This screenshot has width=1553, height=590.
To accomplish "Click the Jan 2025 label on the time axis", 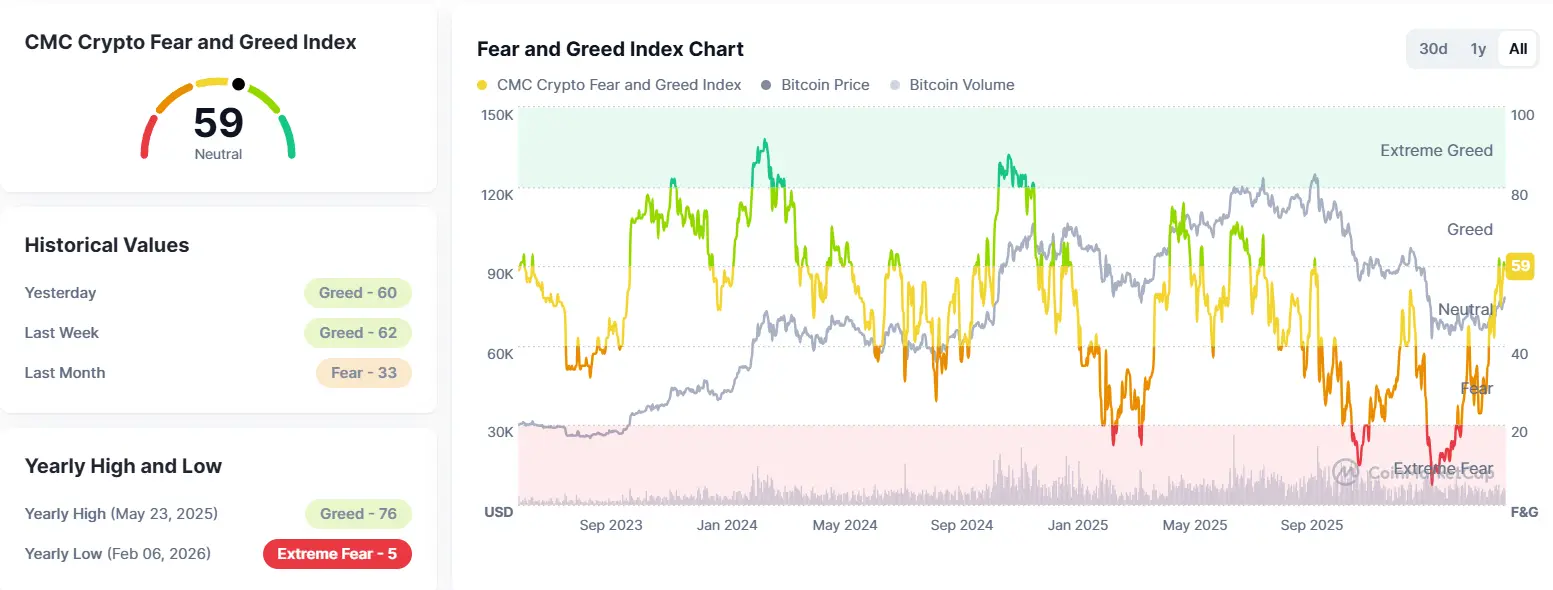I will click(x=1078, y=525).
